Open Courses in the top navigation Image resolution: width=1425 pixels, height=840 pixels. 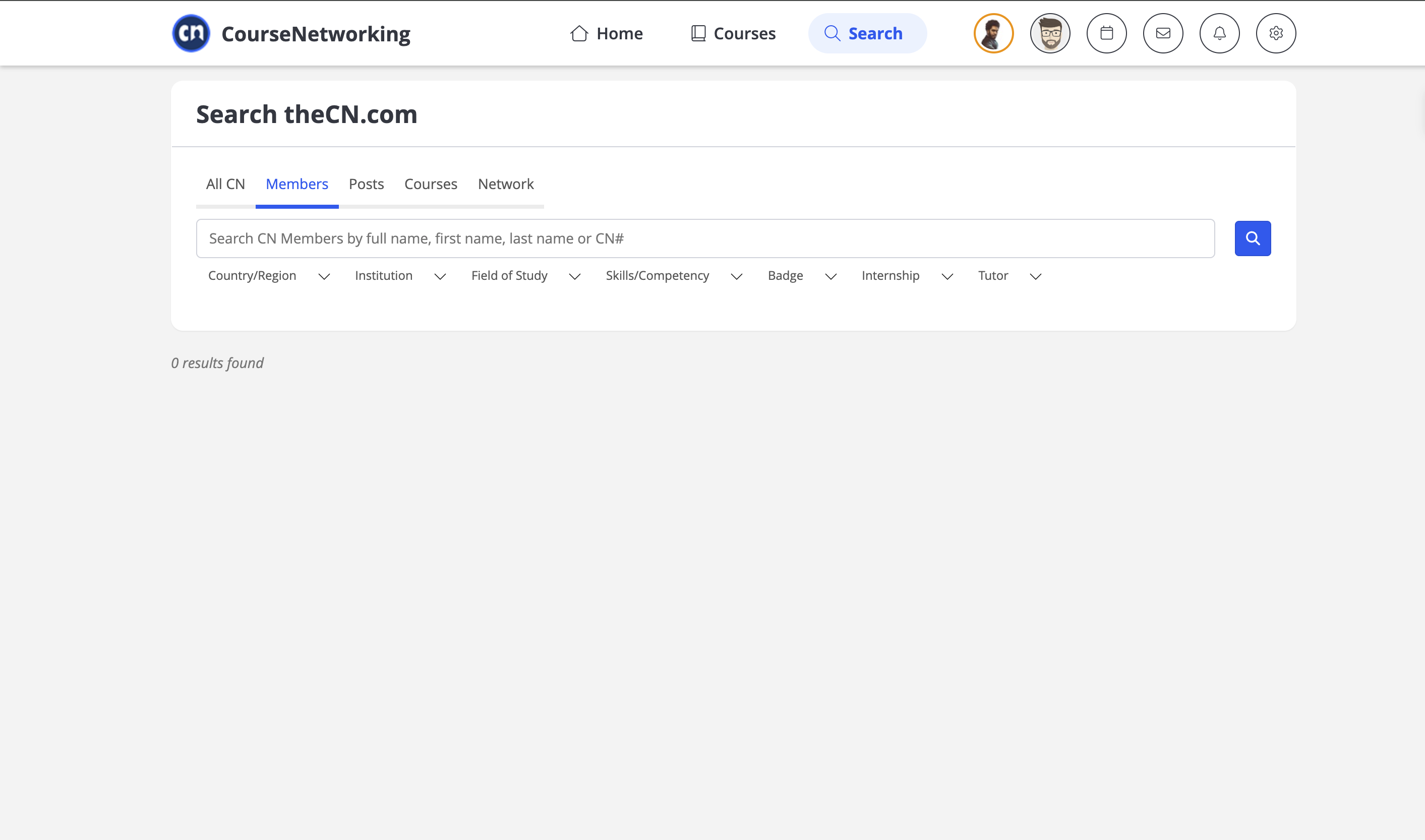click(733, 33)
